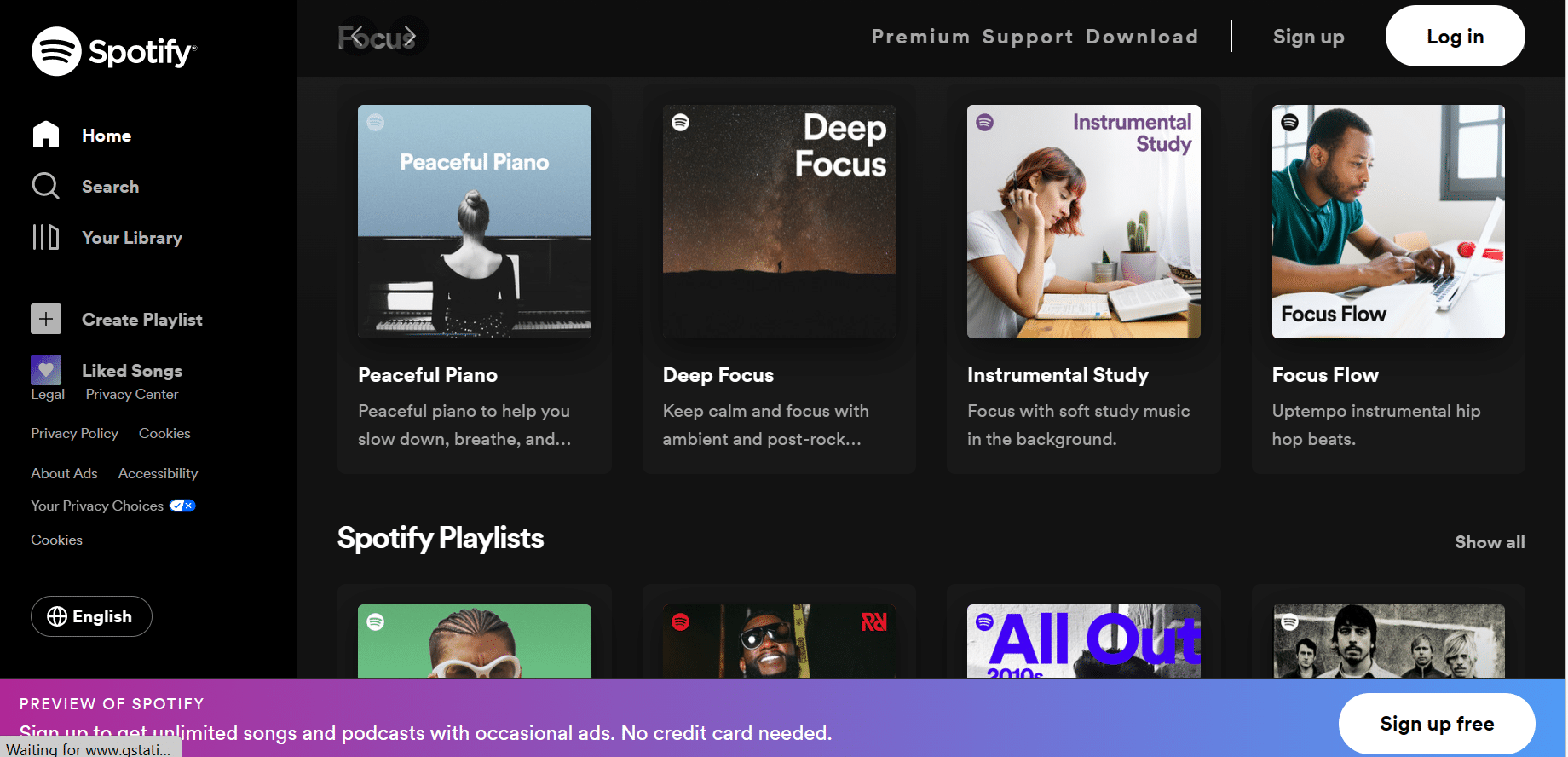Open the Privacy Policy link
The height and width of the screenshot is (757, 1568).
tap(75, 434)
